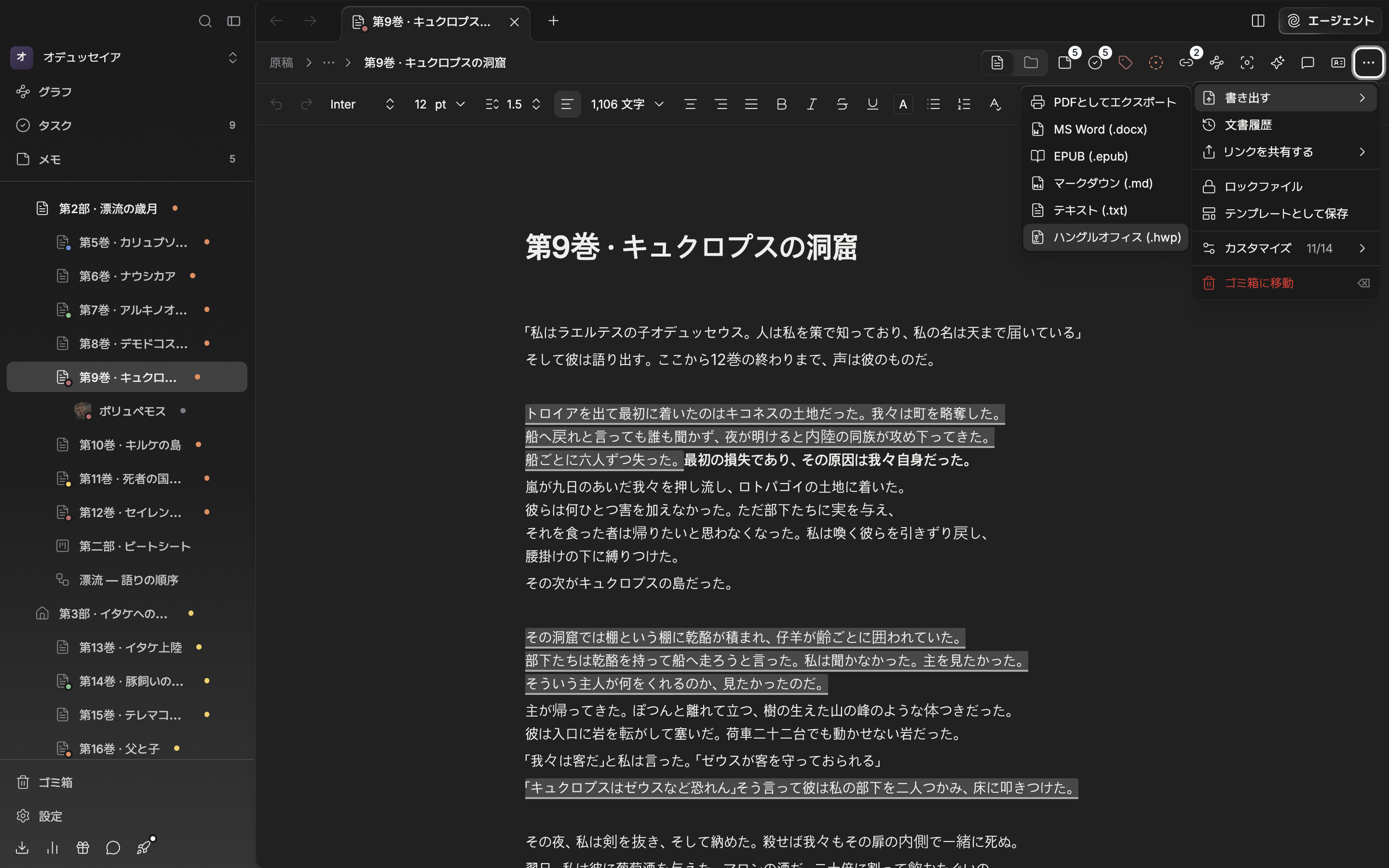Open the text style A icon
1389x868 pixels.
(x=995, y=105)
